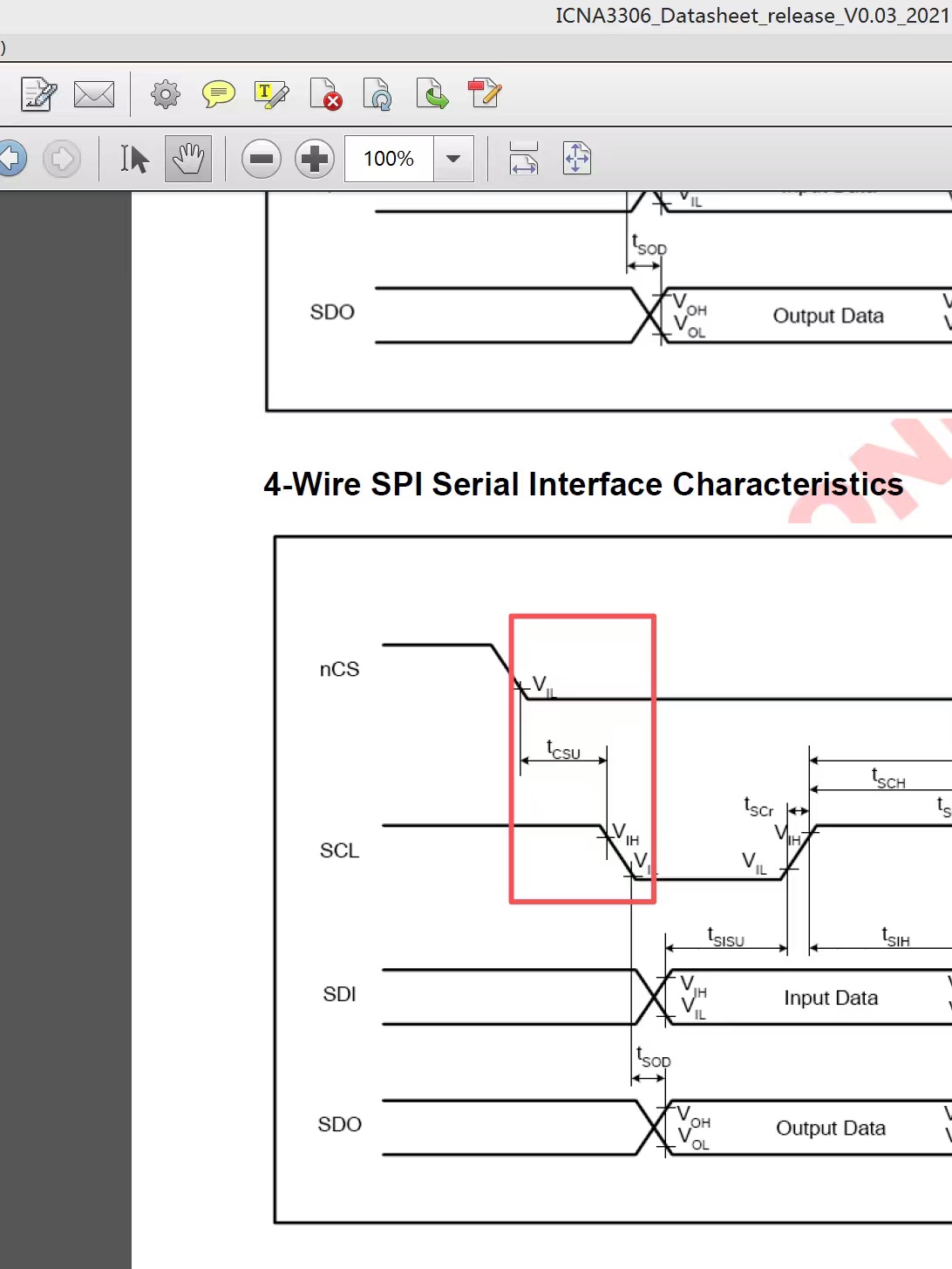Screen dimensions: 952x1269
Task: Select the highlight text tool
Action: tap(271, 94)
